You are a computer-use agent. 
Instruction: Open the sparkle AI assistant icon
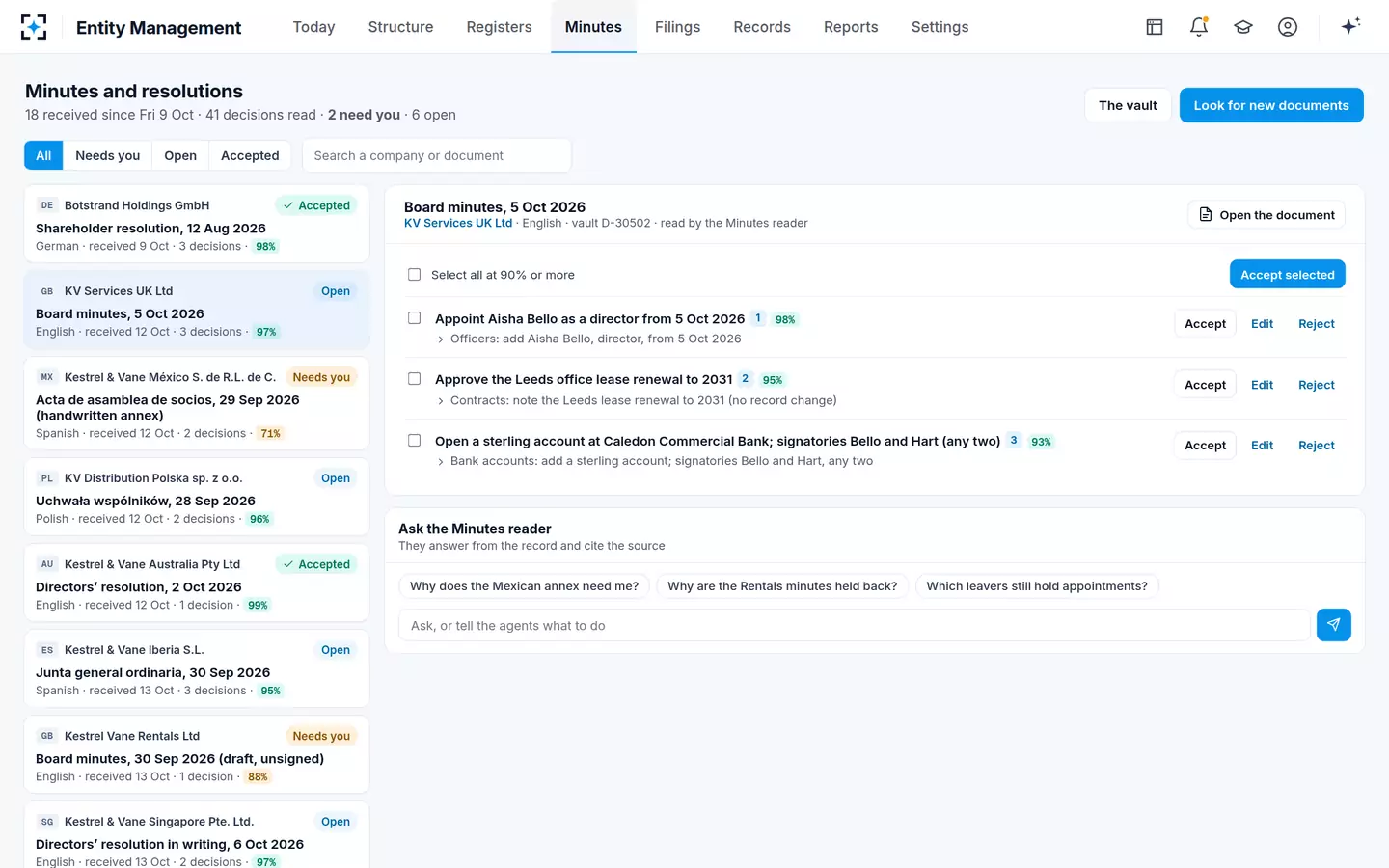tap(1350, 26)
